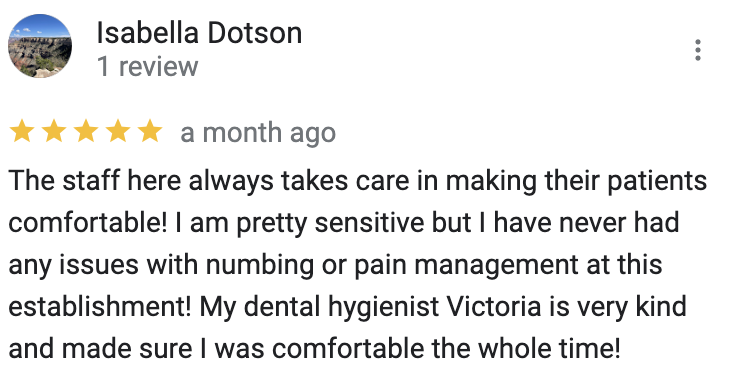The width and height of the screenshot is (740, 392).
Task: Open Isabella Dotson's profile name link
Action: coord(199,33)
